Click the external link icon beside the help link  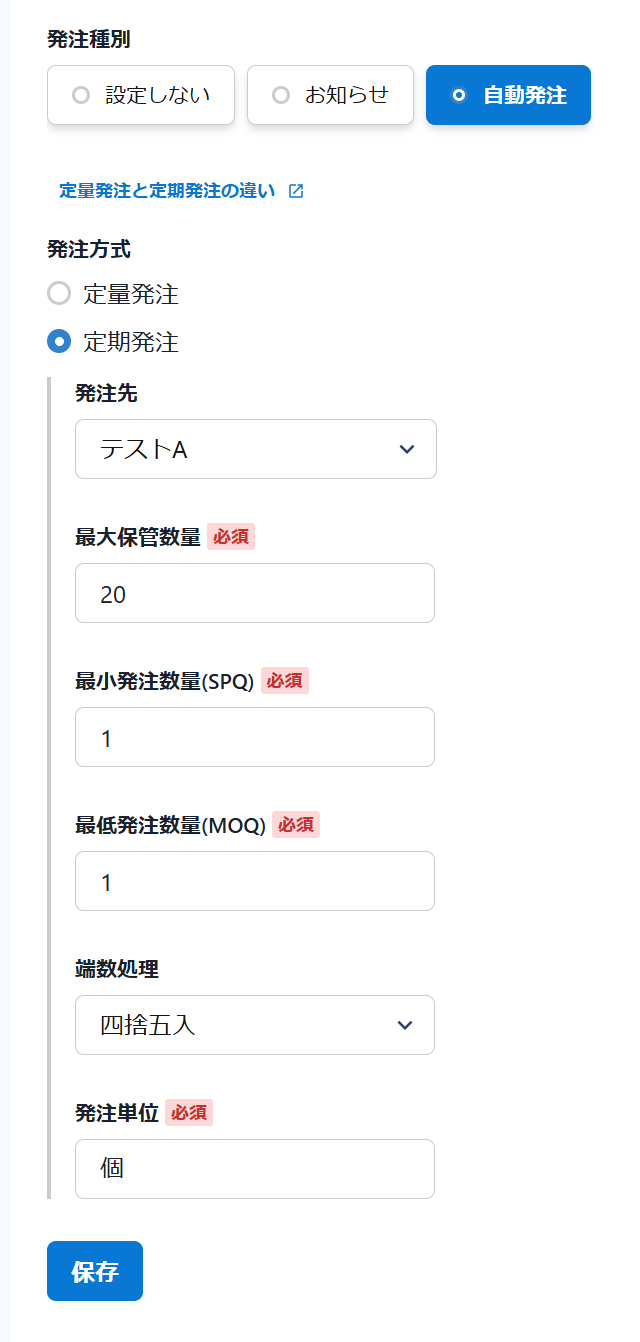pyautogui.click(x=296, y=191)
